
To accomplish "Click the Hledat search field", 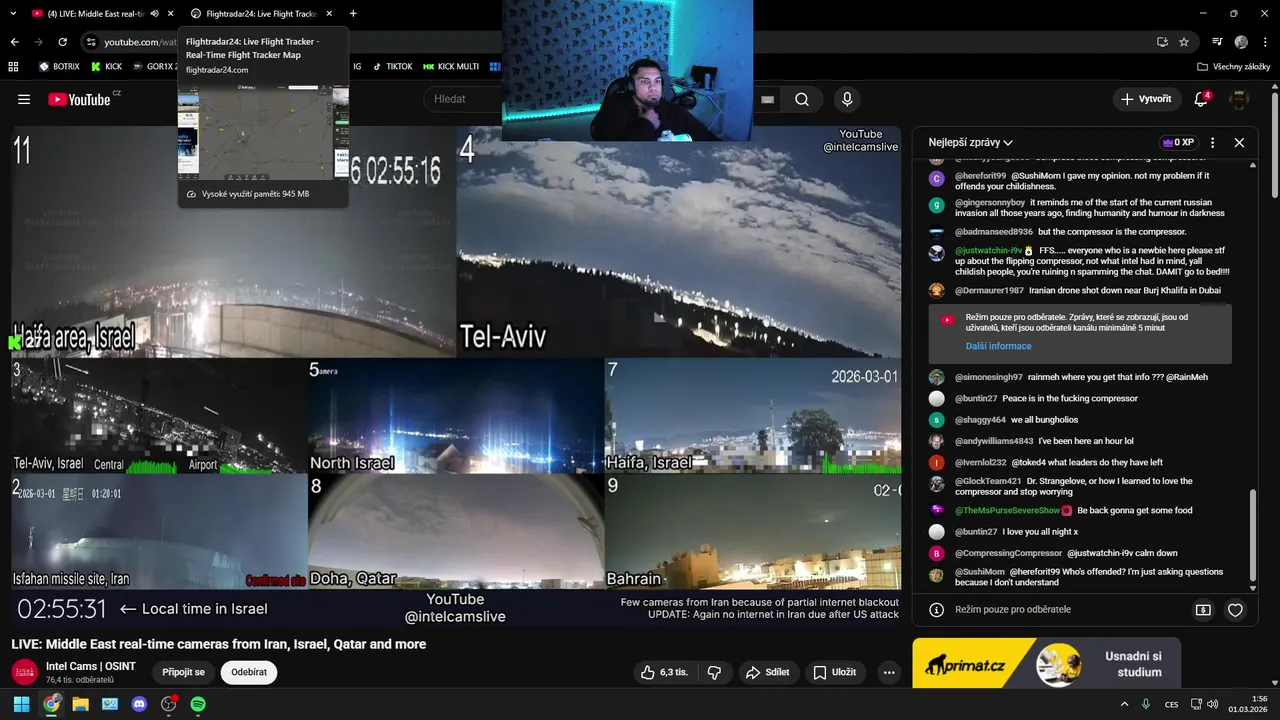I will tap(465, 99).
